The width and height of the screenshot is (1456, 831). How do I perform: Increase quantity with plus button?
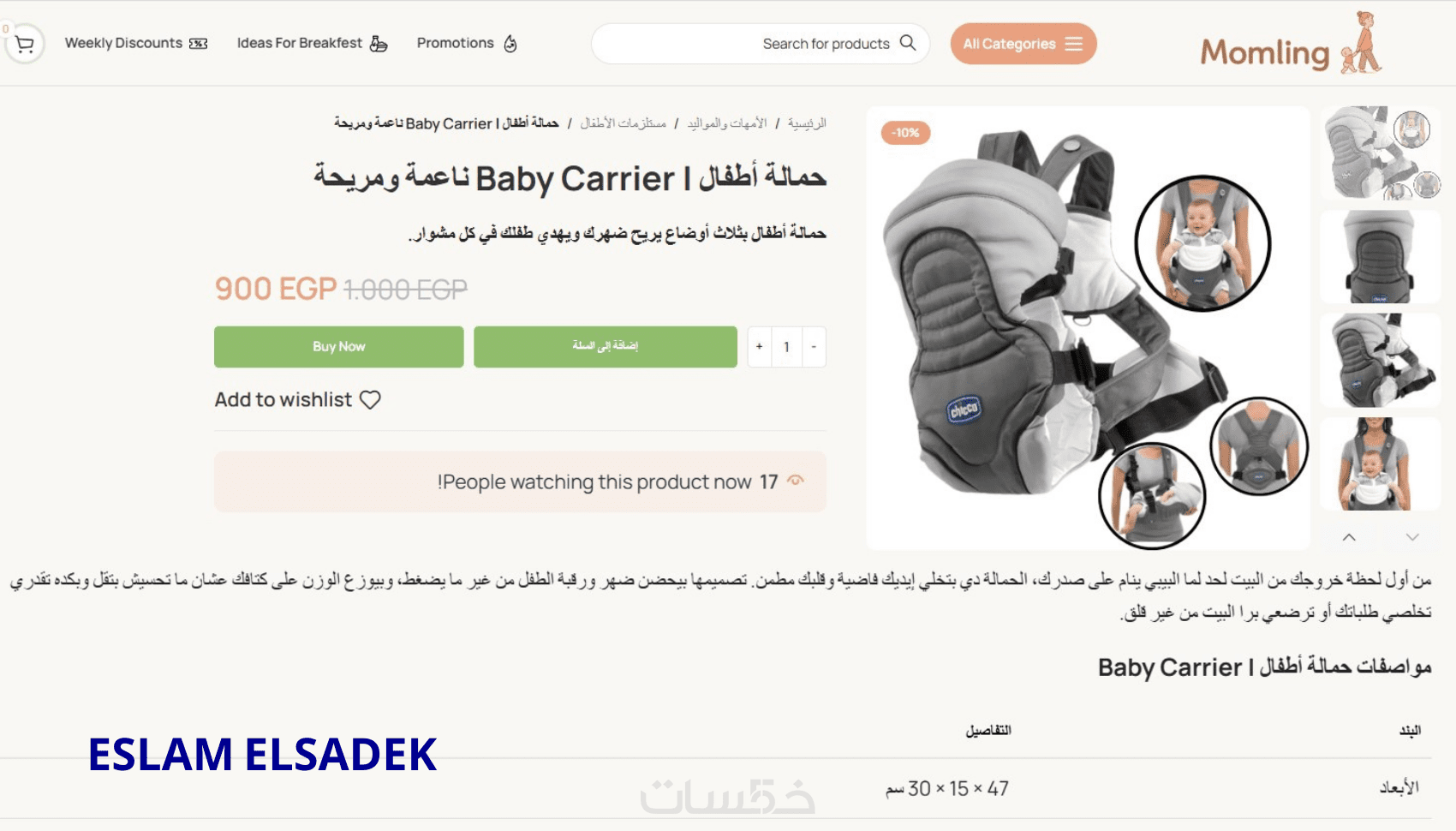(x=759, y=347)
